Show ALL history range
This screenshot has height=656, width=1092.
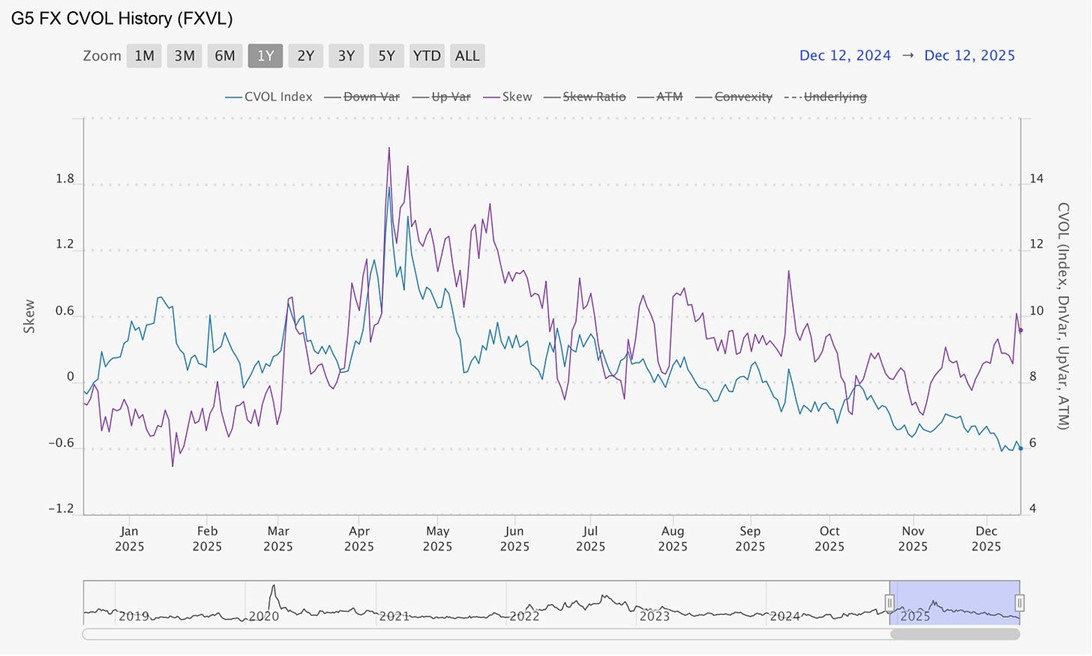(467, 56)
